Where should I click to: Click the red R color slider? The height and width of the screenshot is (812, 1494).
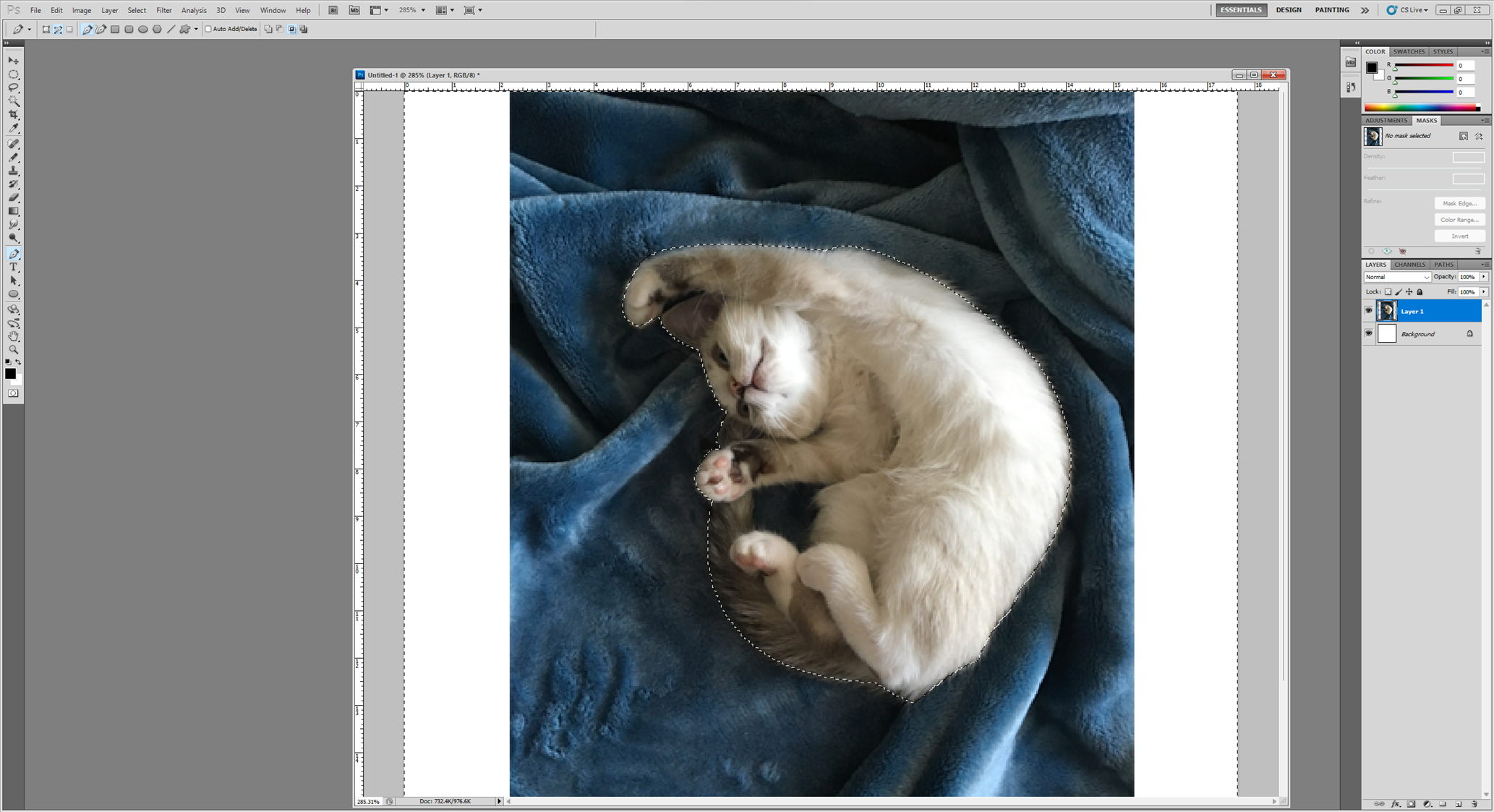pyautogui.click(x=1423, y=65)
